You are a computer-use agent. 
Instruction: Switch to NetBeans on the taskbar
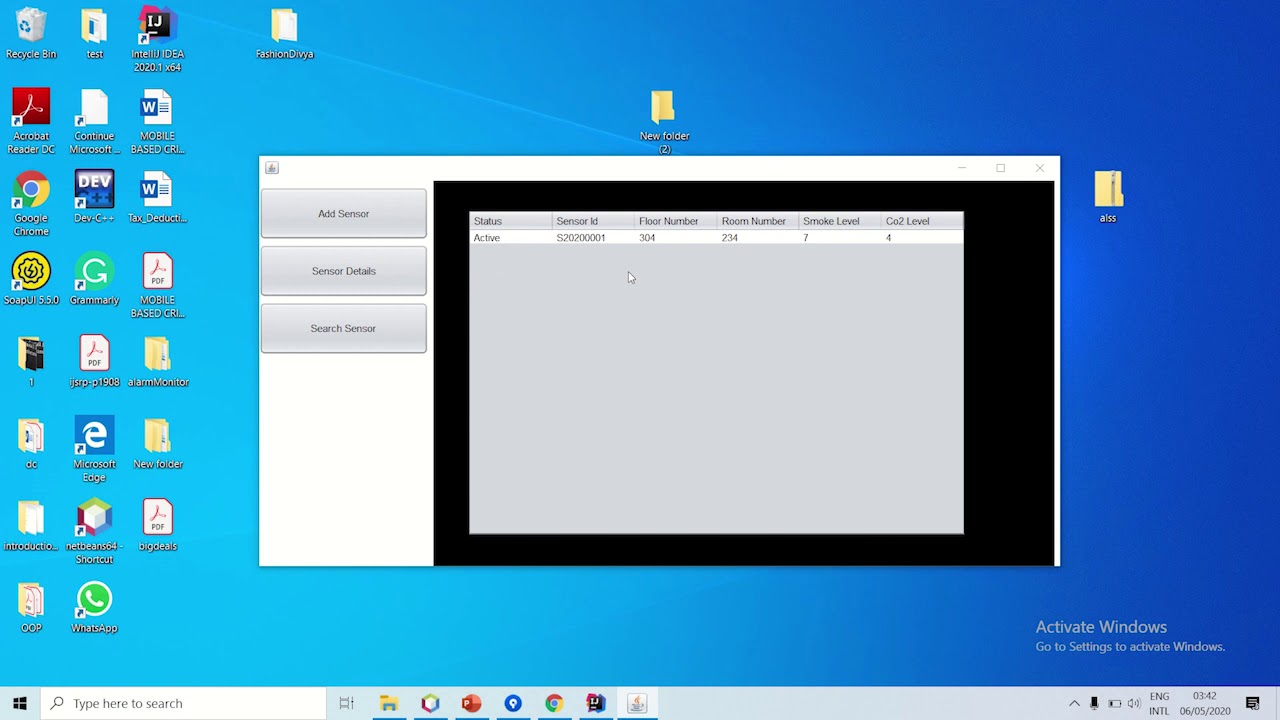point(430,703)
